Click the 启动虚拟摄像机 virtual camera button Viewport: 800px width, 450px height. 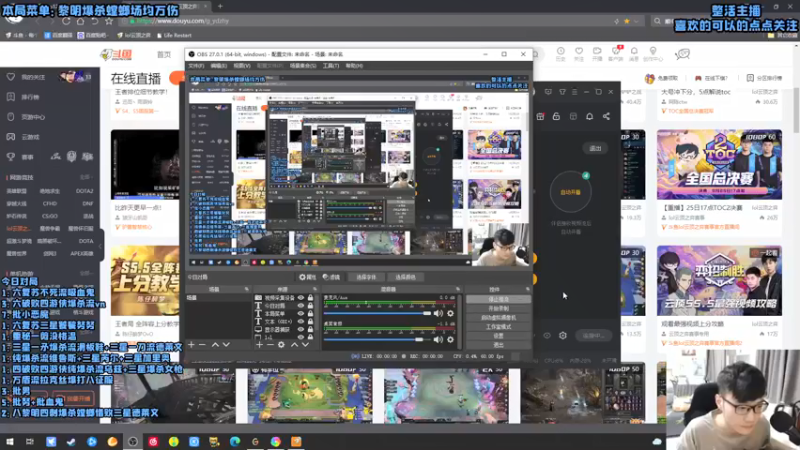498,317
